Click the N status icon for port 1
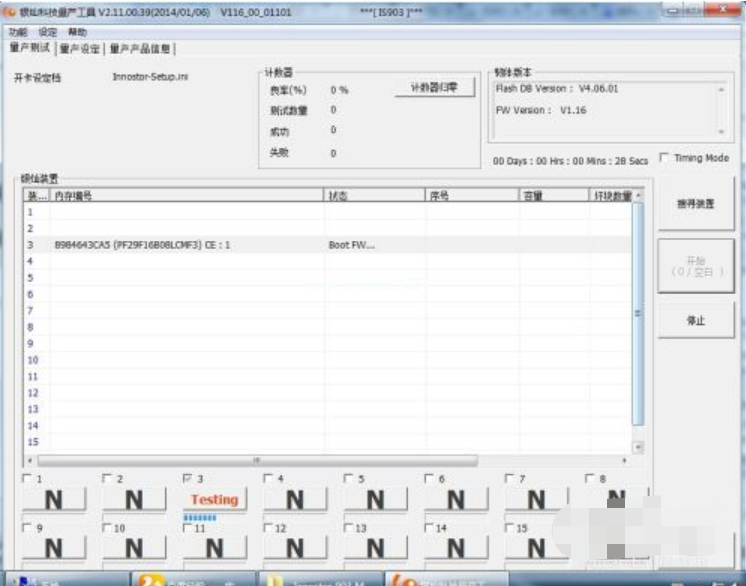 click(x=53, y=499)
